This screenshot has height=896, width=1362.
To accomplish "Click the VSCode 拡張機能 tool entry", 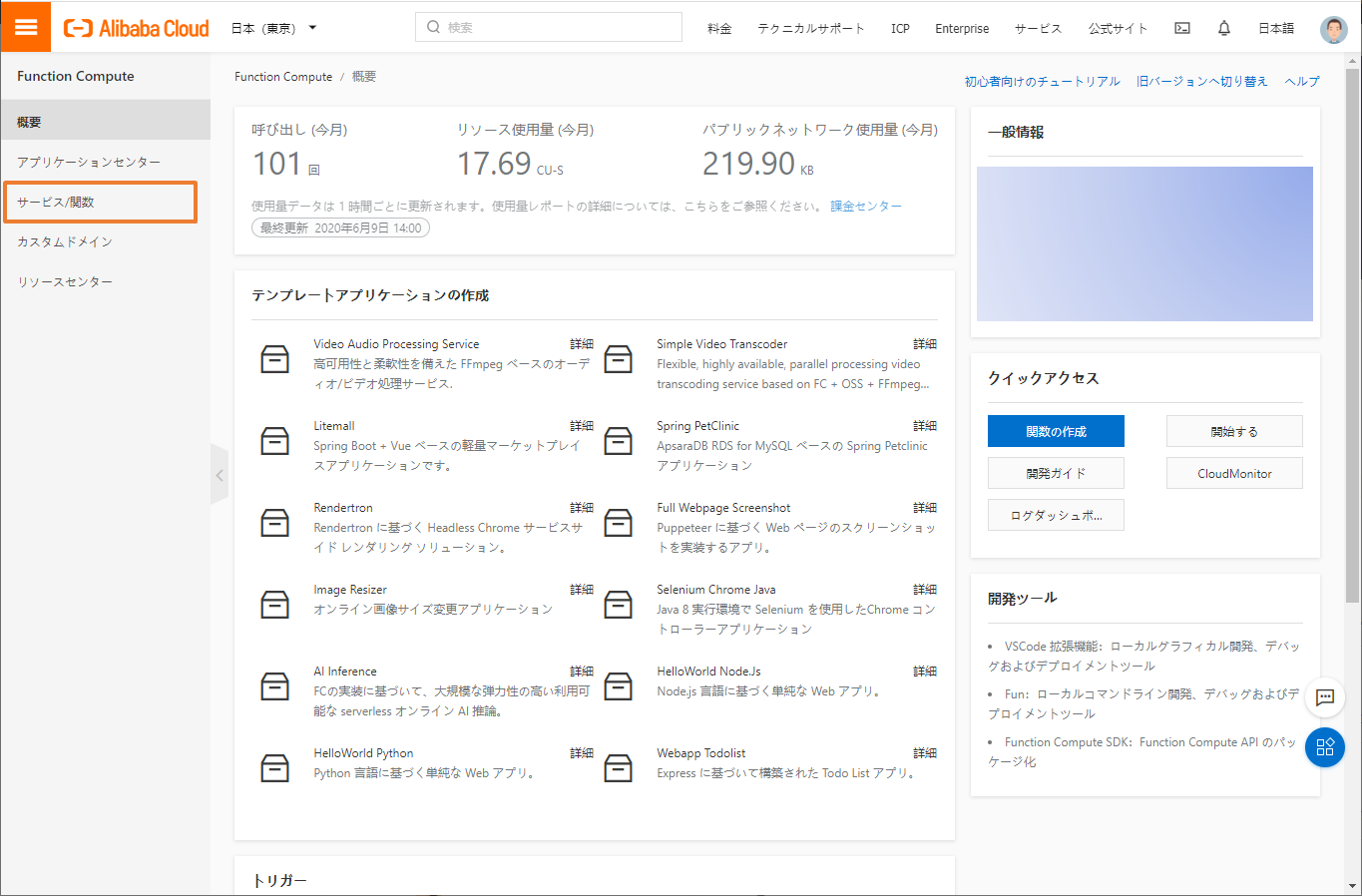I will click(1143, 656).
